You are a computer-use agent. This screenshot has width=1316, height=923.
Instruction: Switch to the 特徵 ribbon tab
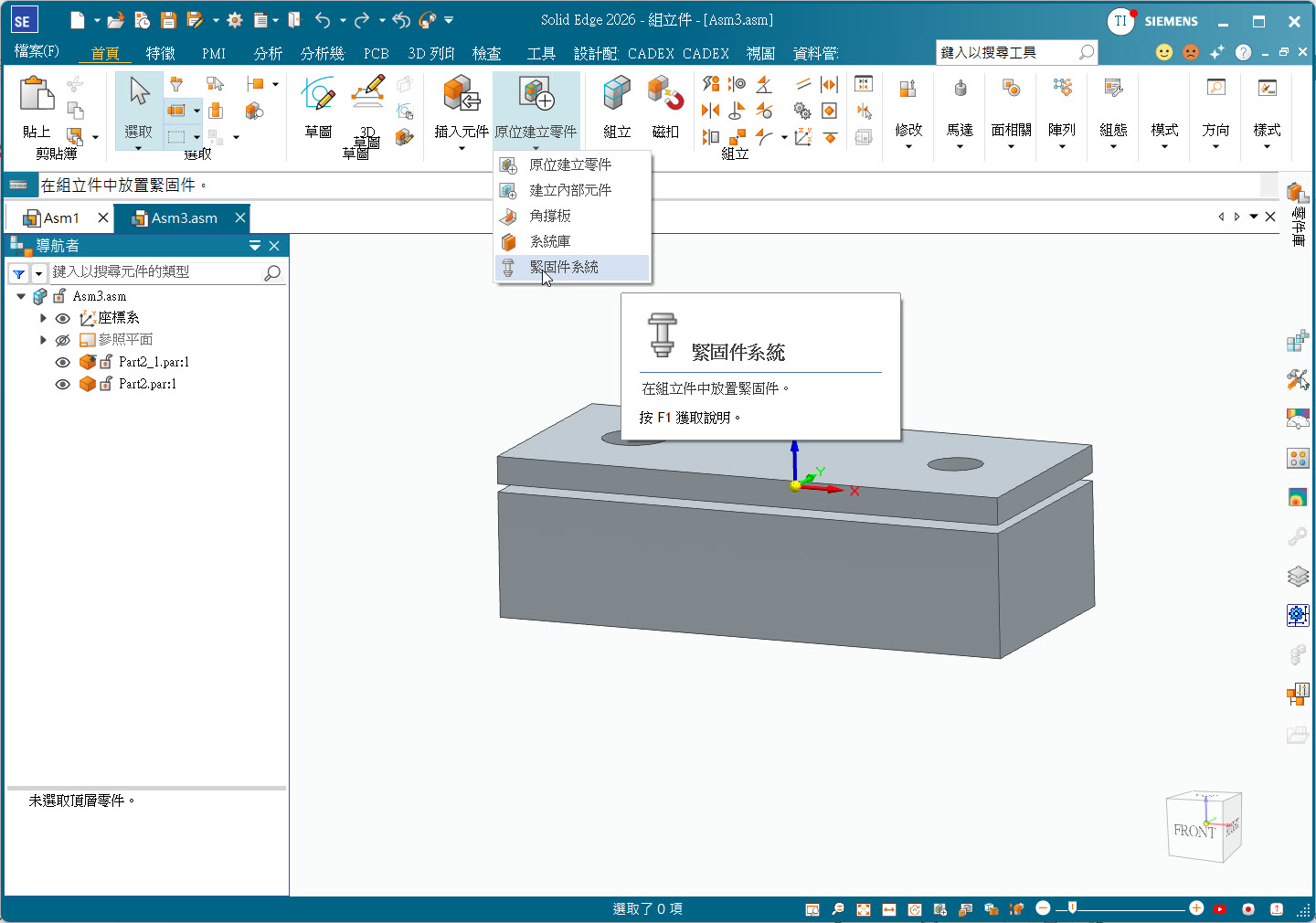pyautogui.click(x=161, y=53)
